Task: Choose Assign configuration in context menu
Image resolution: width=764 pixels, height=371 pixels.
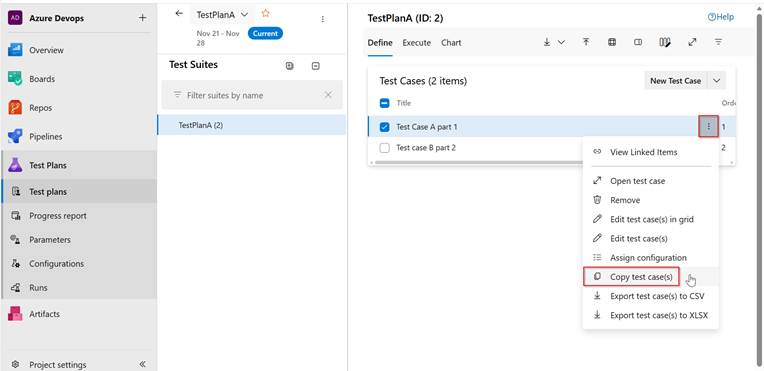Action: coord(650,257)
